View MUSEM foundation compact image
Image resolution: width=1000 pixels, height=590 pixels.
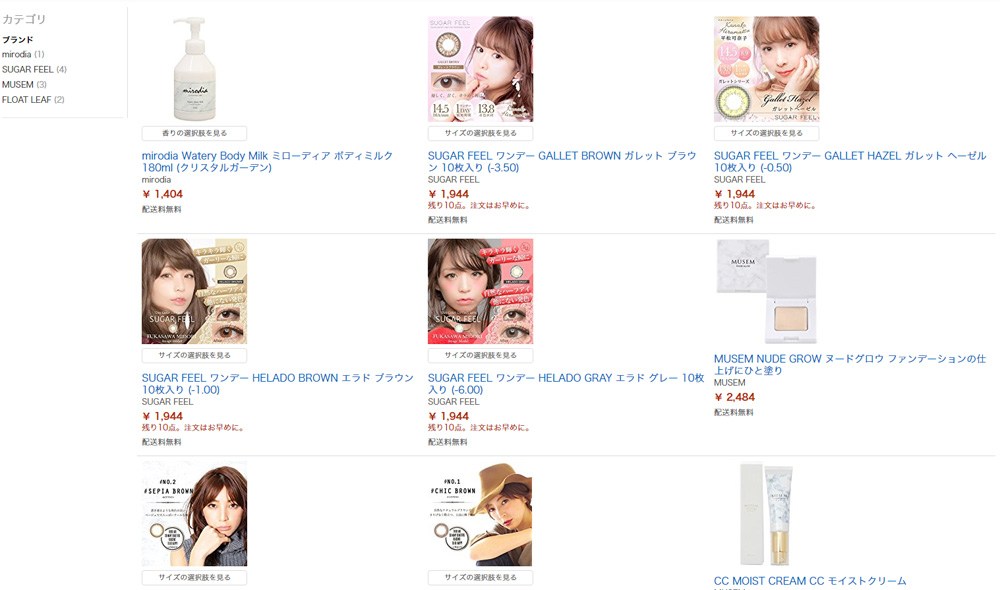(x=766, y=291)
